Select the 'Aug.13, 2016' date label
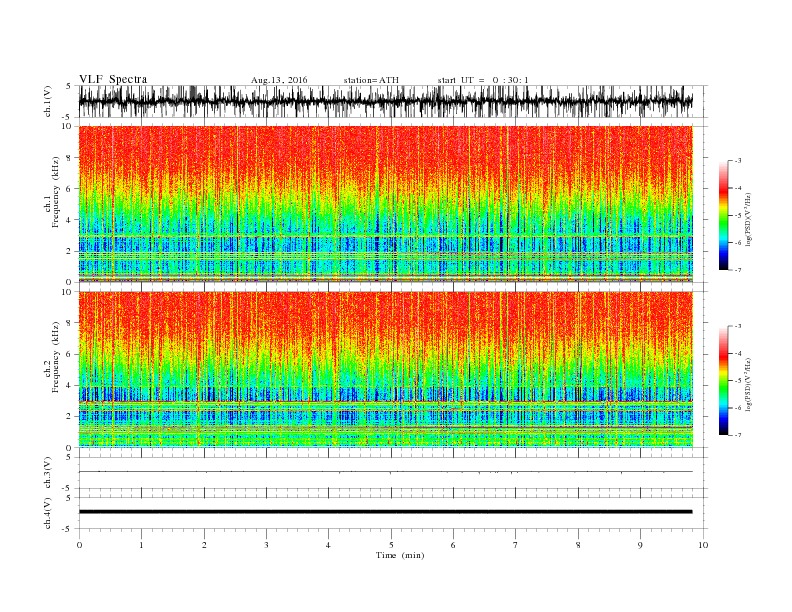Screen dimensions: 792x612 pyautogui.click(x=279, y=80)
